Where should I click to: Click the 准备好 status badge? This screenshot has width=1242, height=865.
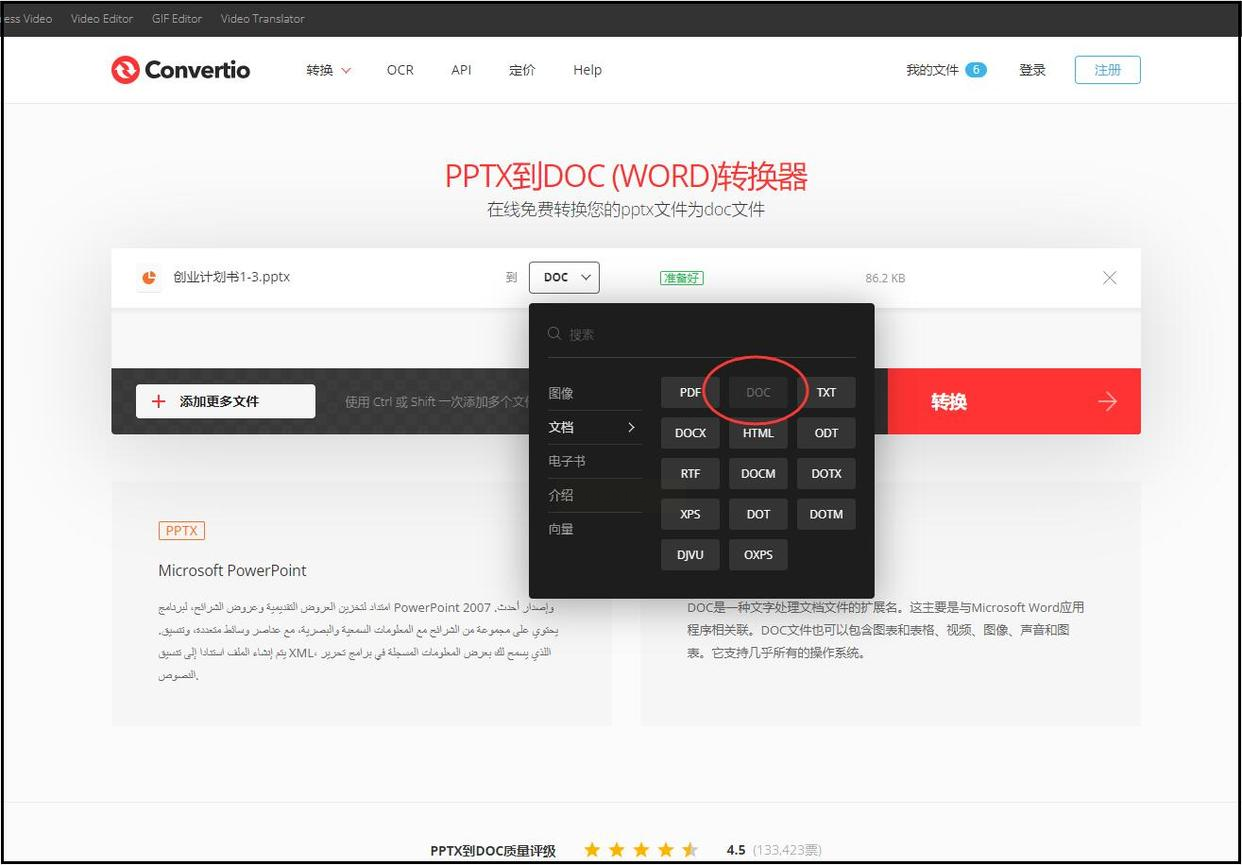[681, 278]
